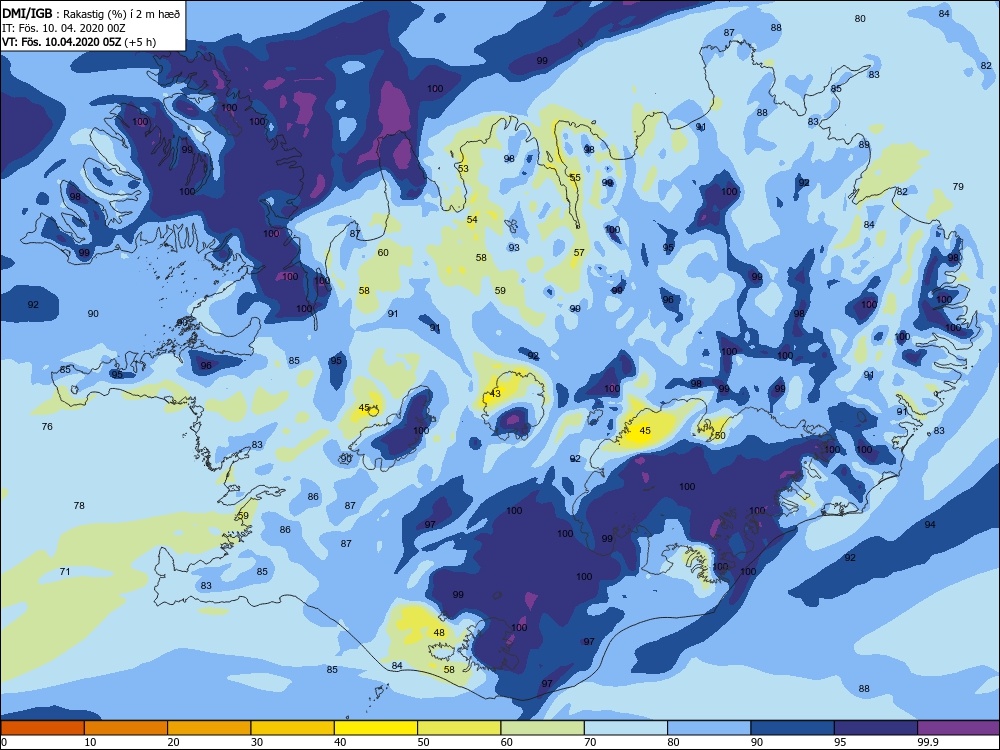Click the 0–10 dark orange legend swatch

(x=42, y=728)
